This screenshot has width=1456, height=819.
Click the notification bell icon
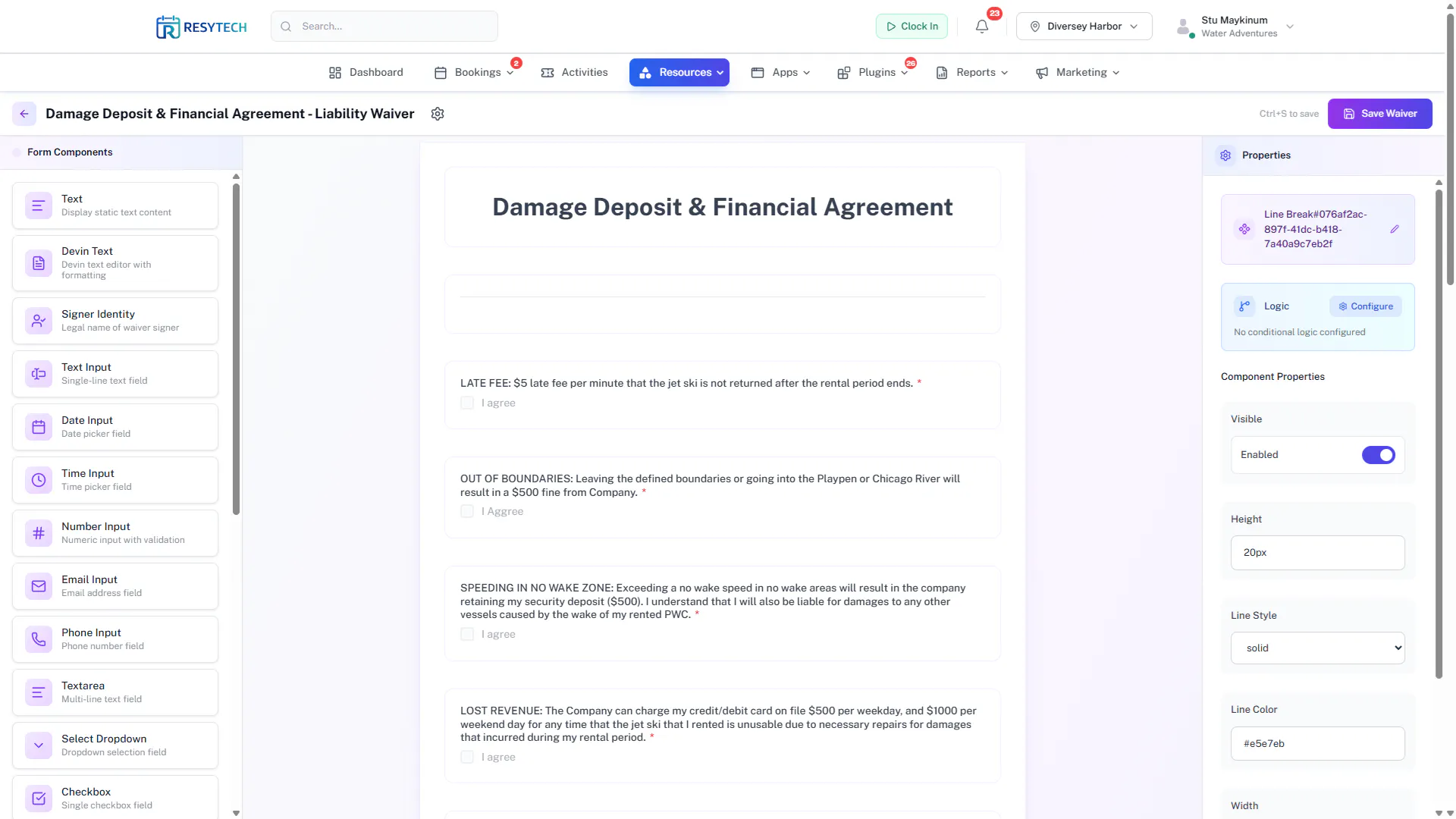pos(982,27)
